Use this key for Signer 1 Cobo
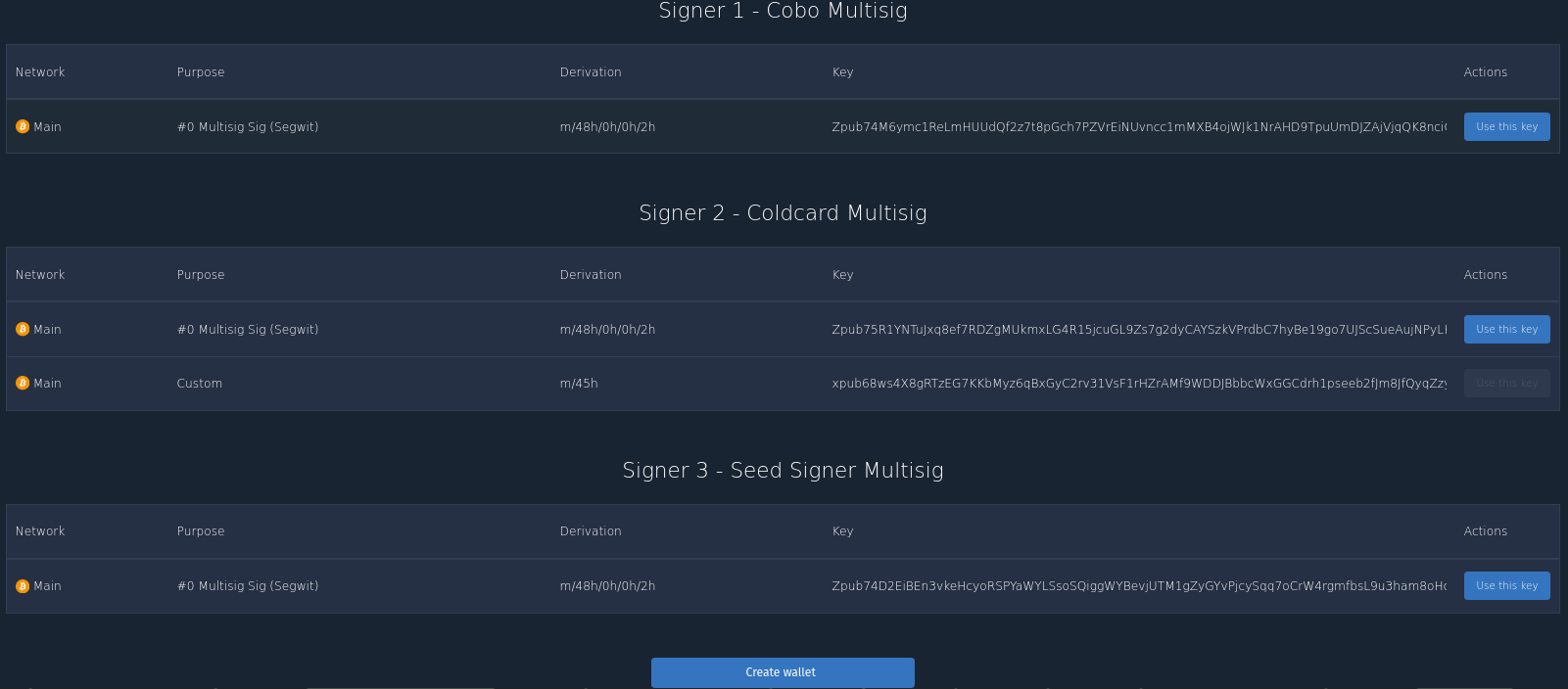Screen dimensions: 1568x689 (x=1506, y=126)
